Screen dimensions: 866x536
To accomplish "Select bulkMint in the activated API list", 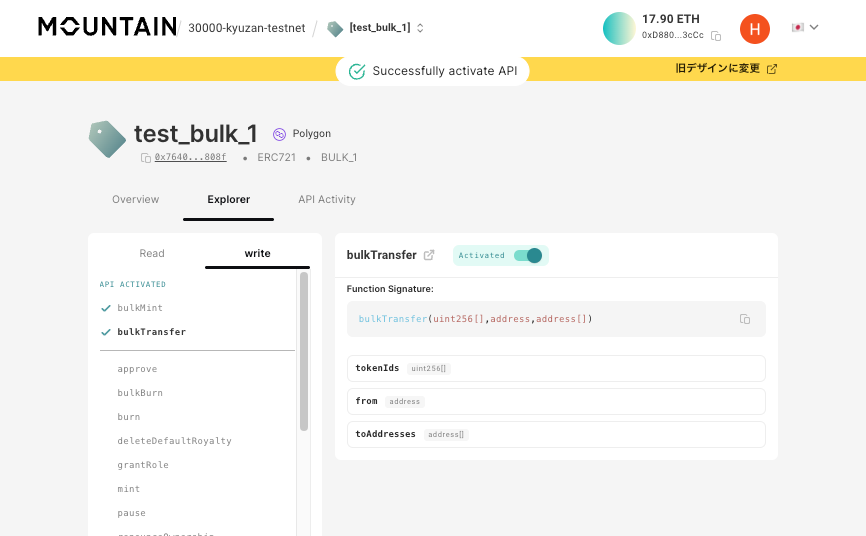I will click(140, 308).
